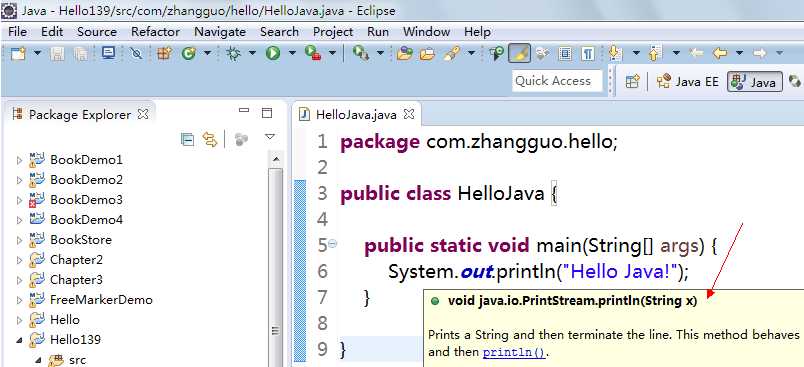Open the Refactor menu

(x=155, y=32)
